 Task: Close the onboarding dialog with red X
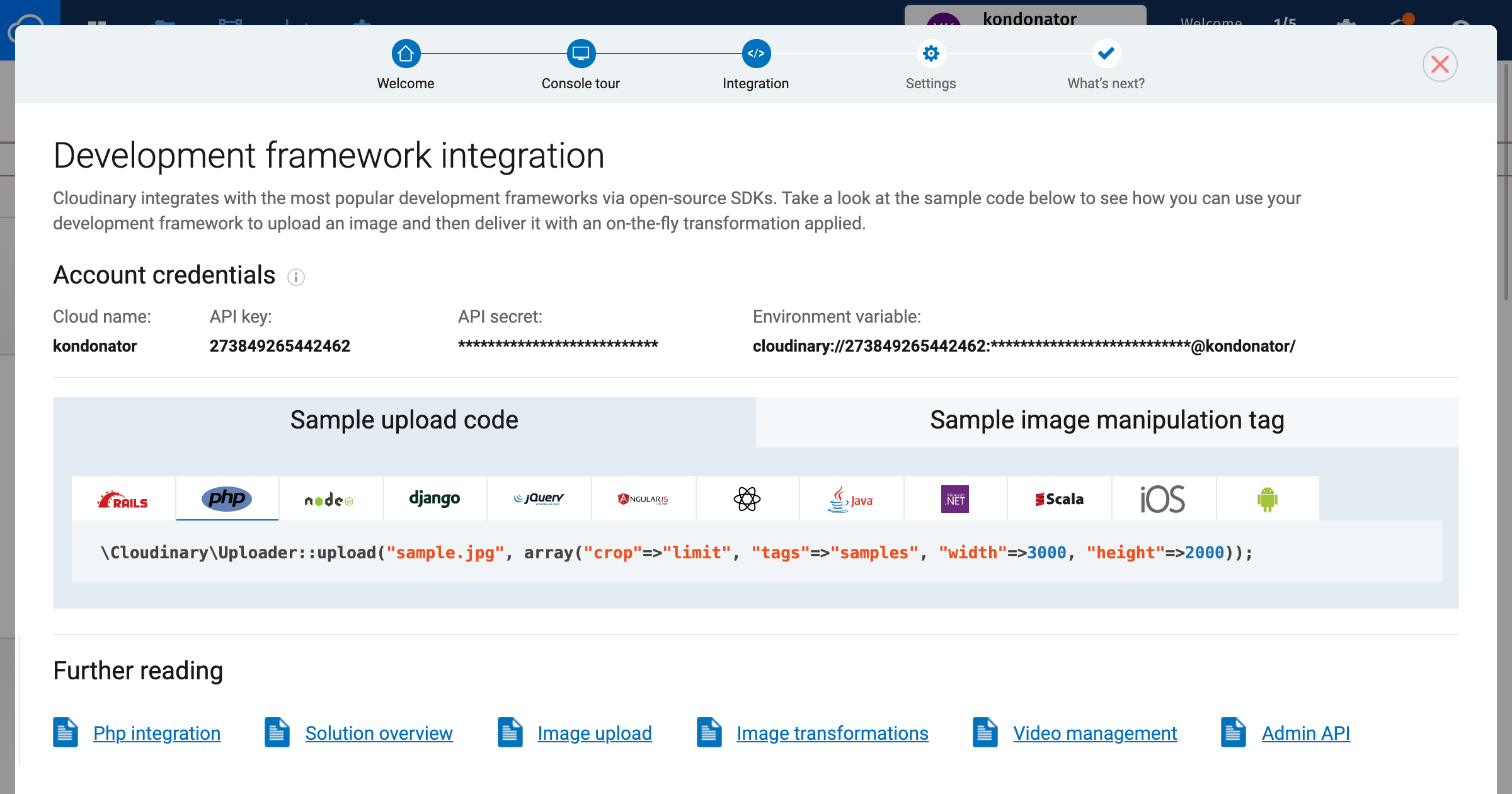(x=1440, y=64)
